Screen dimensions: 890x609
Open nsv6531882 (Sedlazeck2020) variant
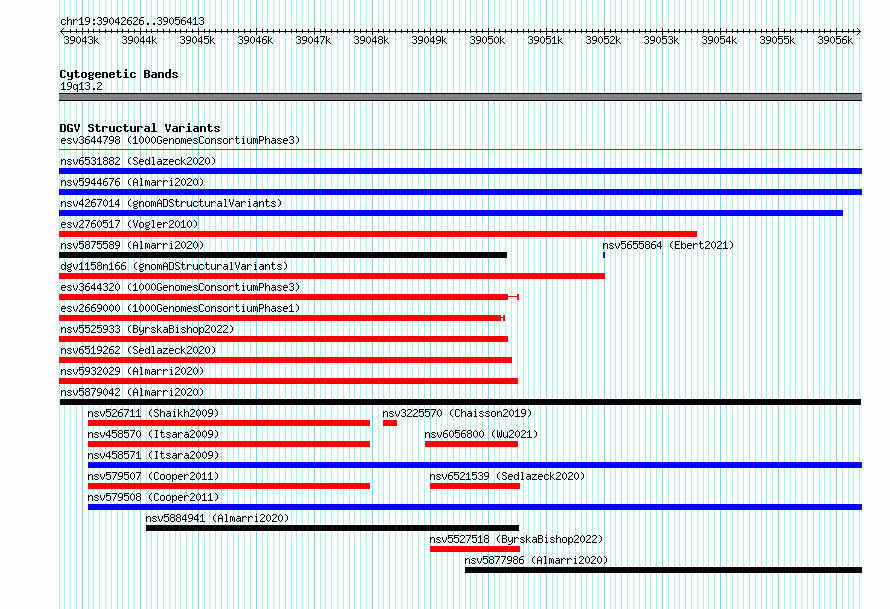pos(138,161)
